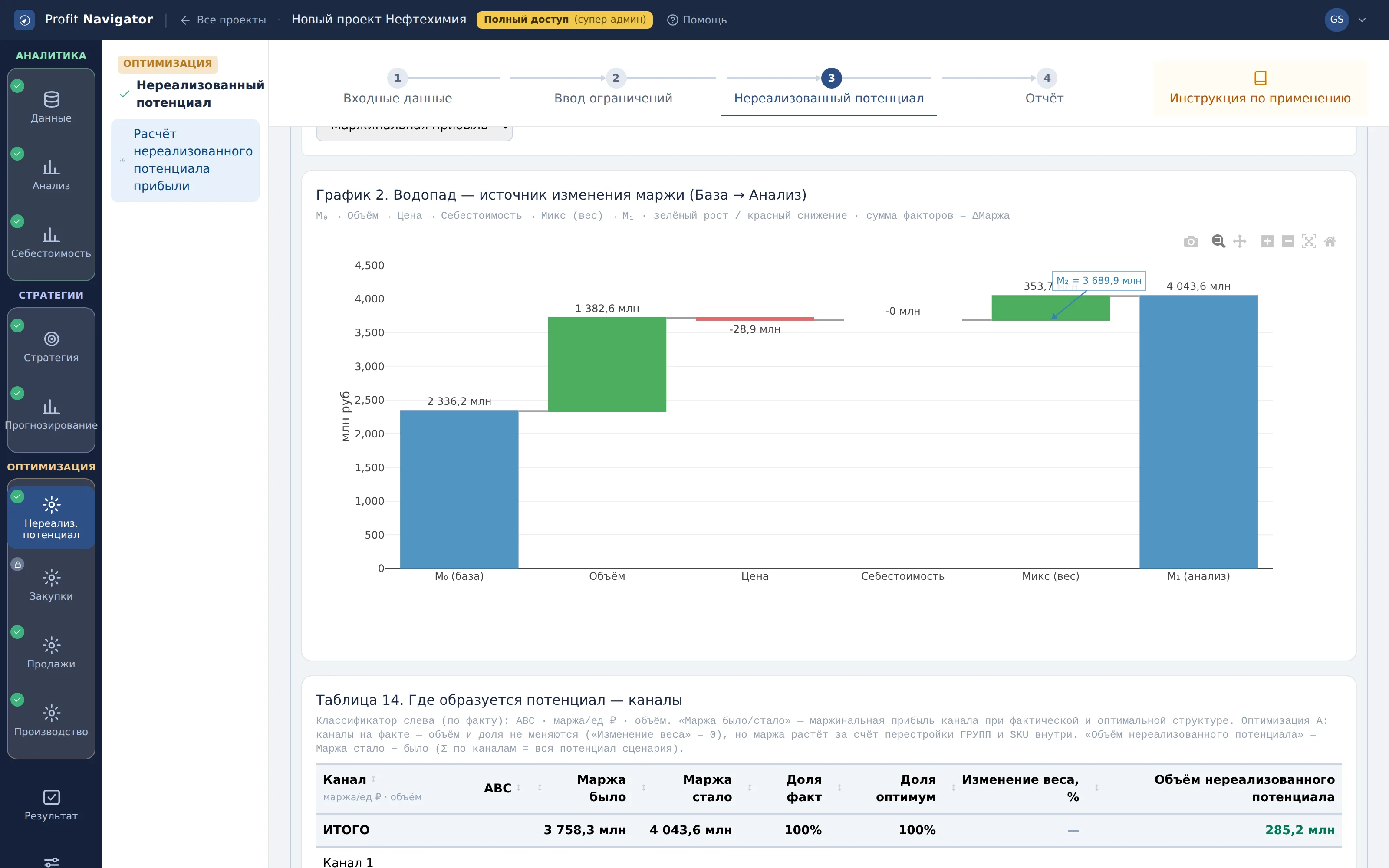The width and height of the screenshot is (1389, 868).
Task: Select step 3 Нереализованный потенциал
Action: click(x=829, y=87)
